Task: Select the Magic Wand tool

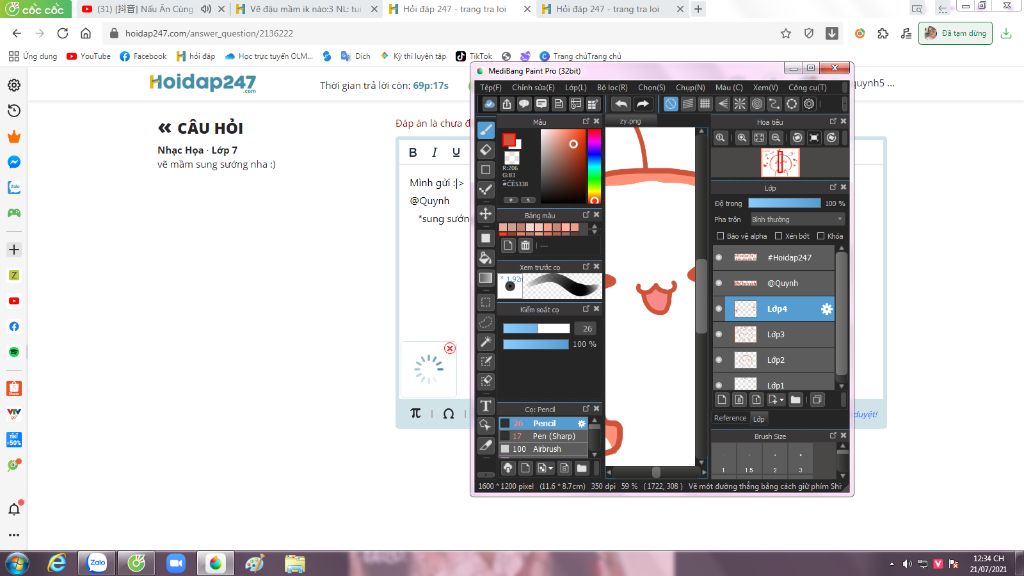Action: [x=486, y=342]
